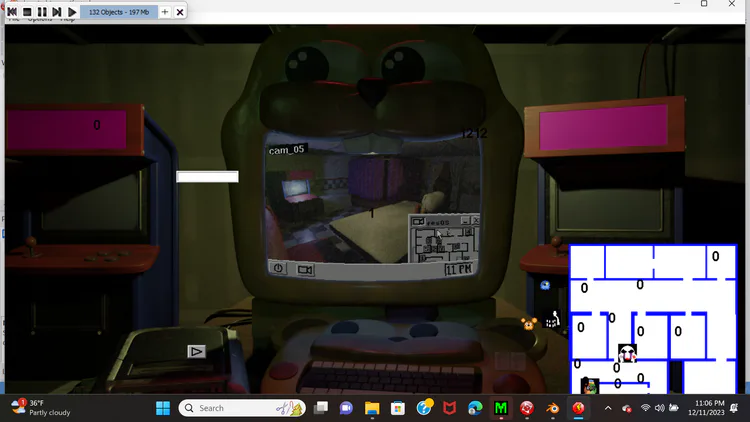
Task: Click the orange bear head icon
Action: point(529,324)
